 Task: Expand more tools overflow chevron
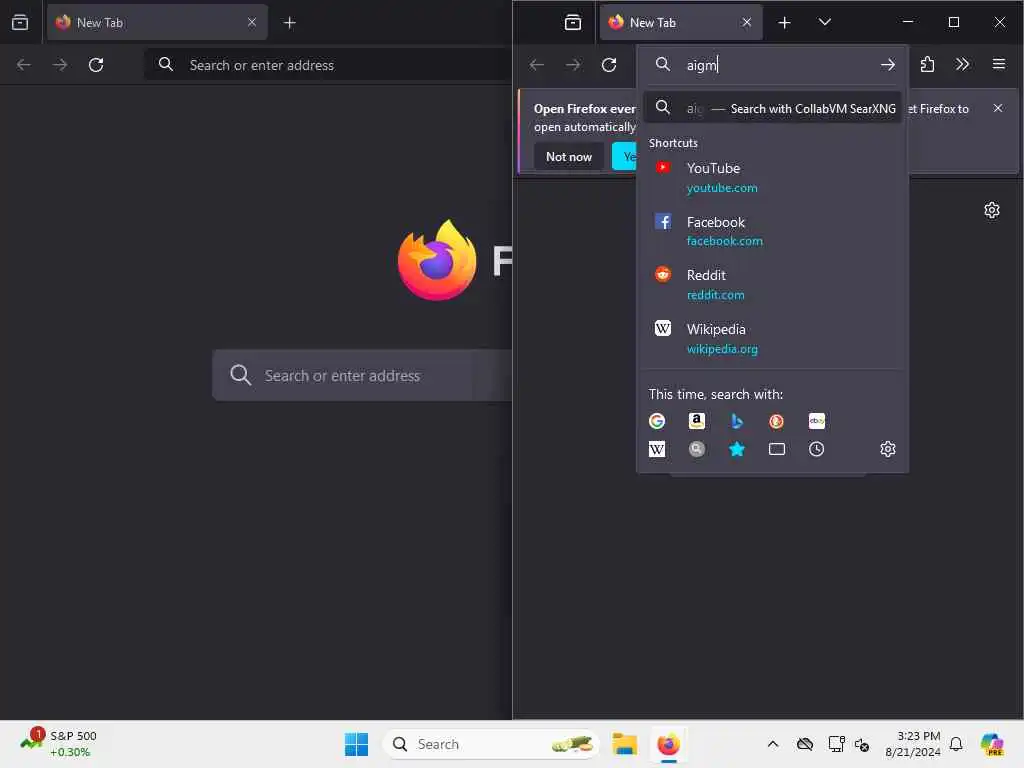[x=962, y=64]
